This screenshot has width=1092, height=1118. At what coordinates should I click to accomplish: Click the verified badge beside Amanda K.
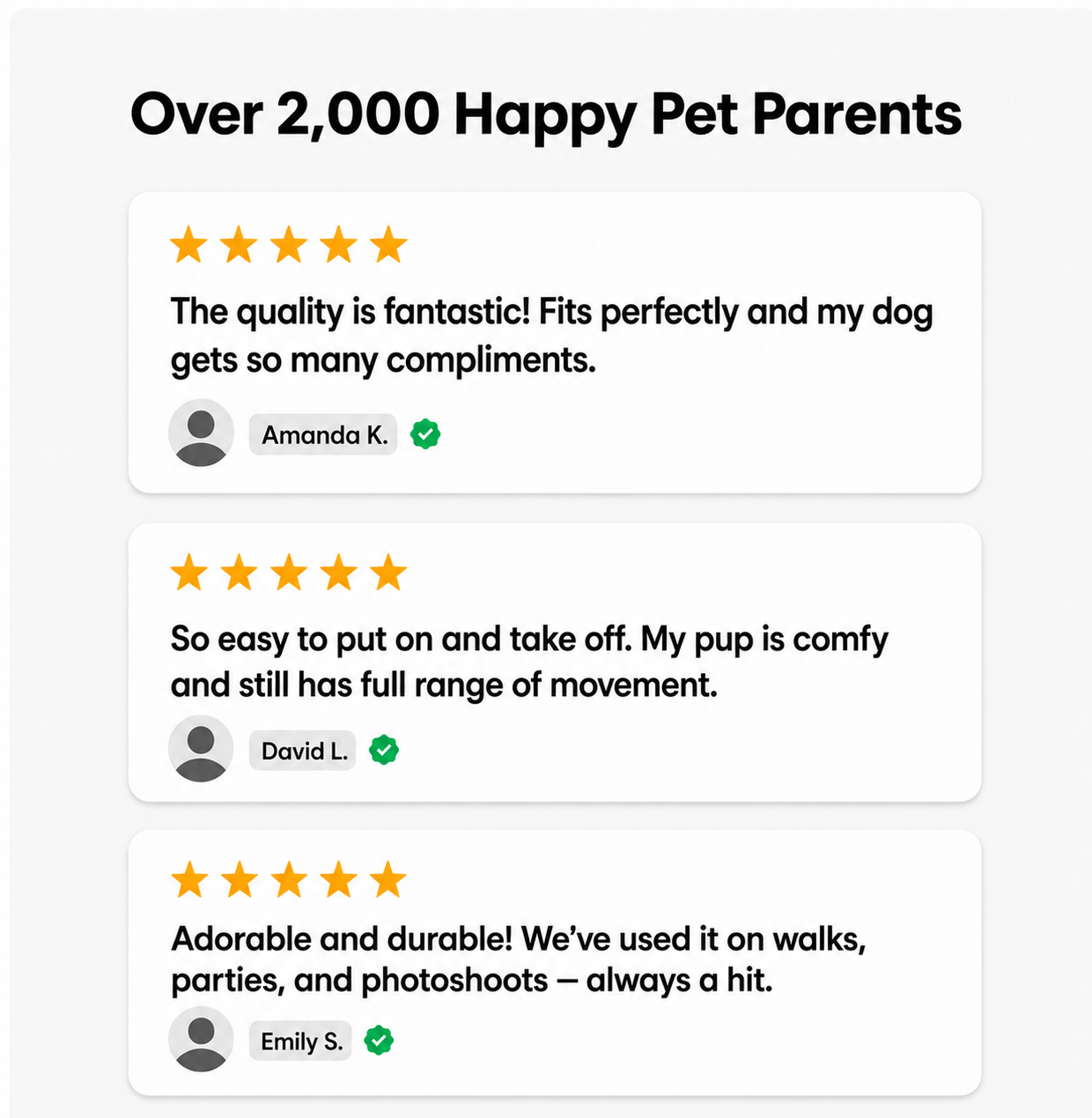[x=425, y=434]
